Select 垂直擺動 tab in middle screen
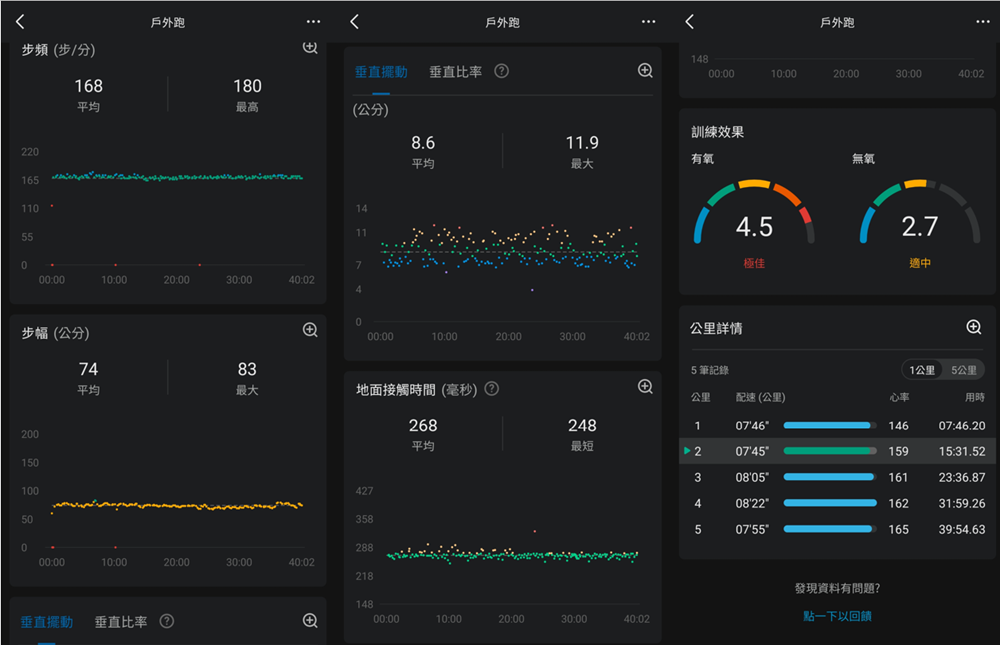1000x645 pixels. pos(381,72)
